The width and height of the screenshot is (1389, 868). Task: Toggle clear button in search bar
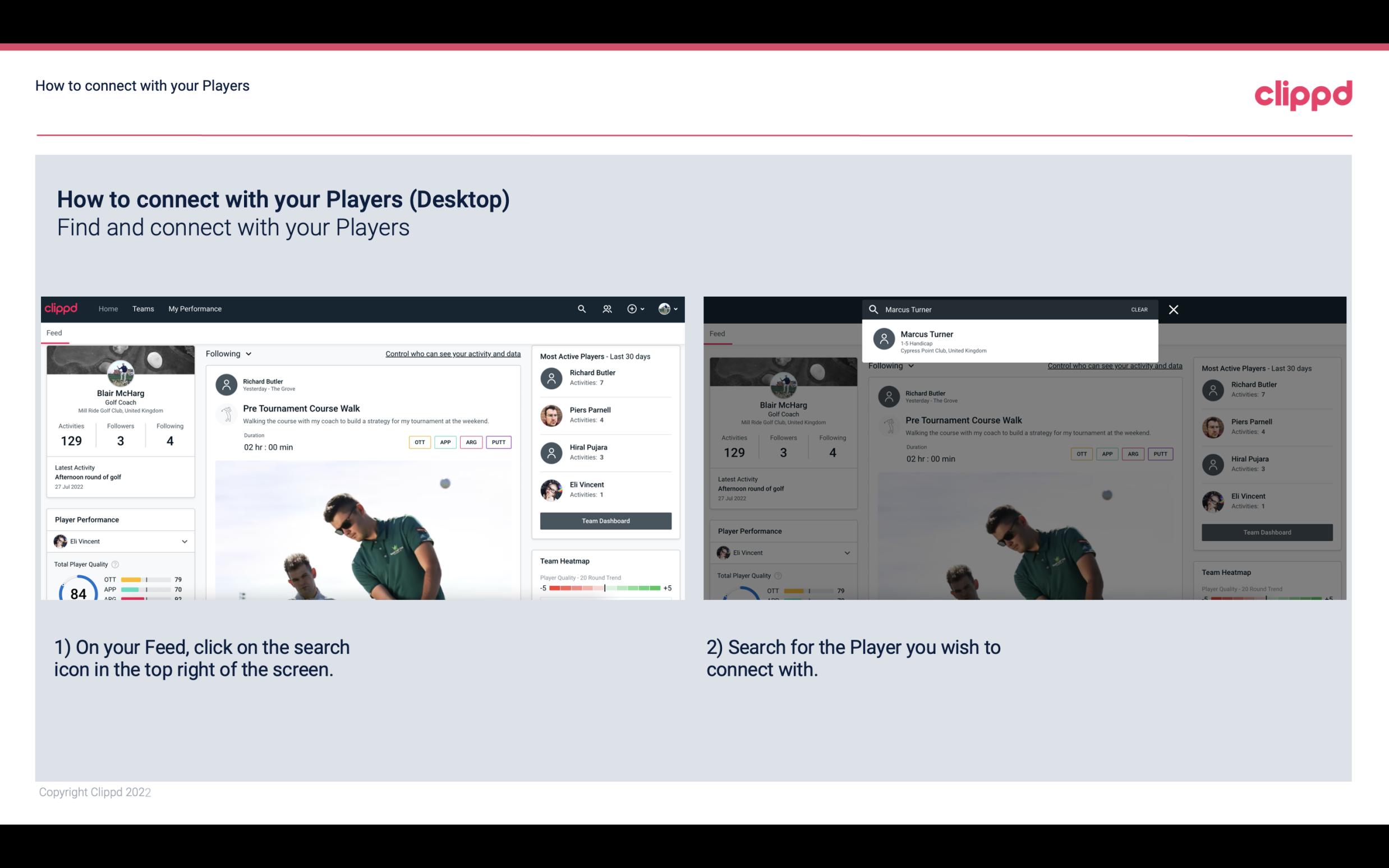(x=1140, y=309)
